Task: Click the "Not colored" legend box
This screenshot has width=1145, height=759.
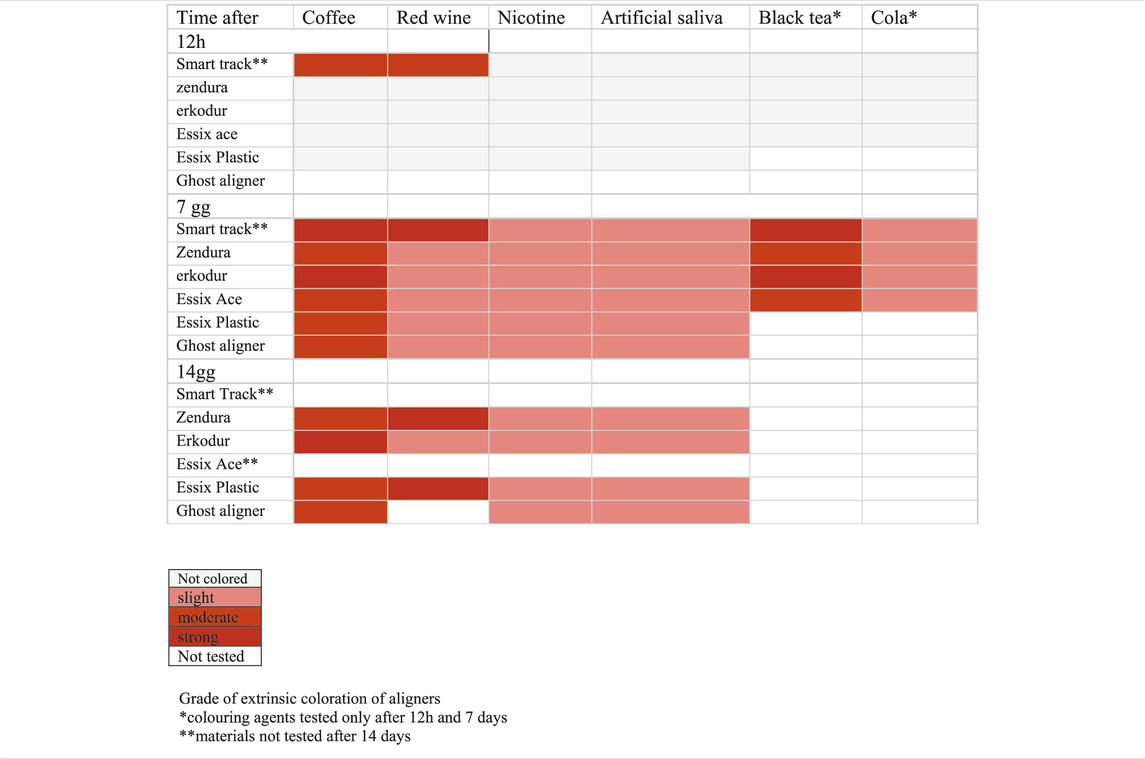Action: [215, 579]
